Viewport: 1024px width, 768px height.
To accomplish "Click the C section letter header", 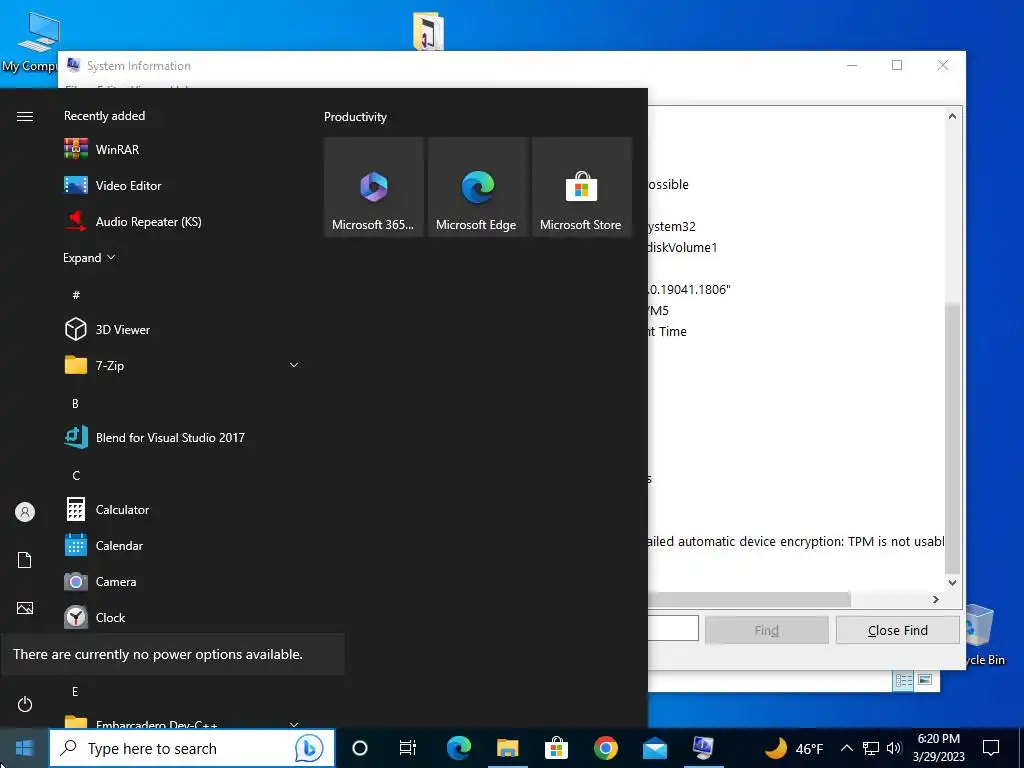I will [76, 475].
